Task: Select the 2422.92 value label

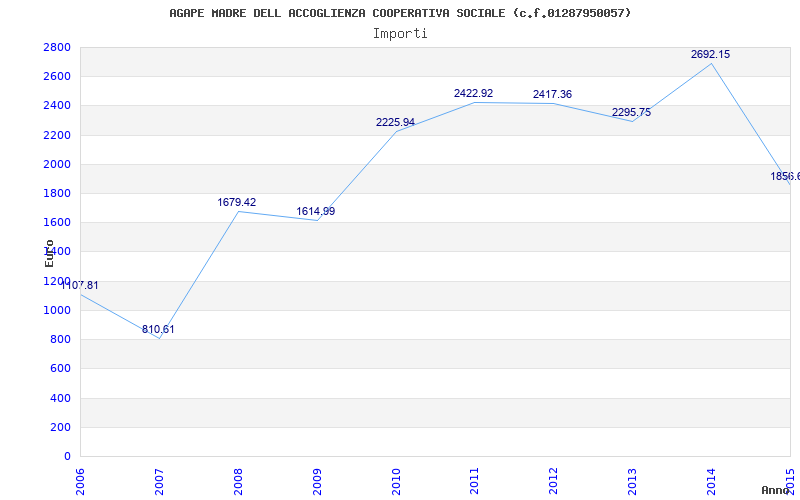Action: [473, 93]
